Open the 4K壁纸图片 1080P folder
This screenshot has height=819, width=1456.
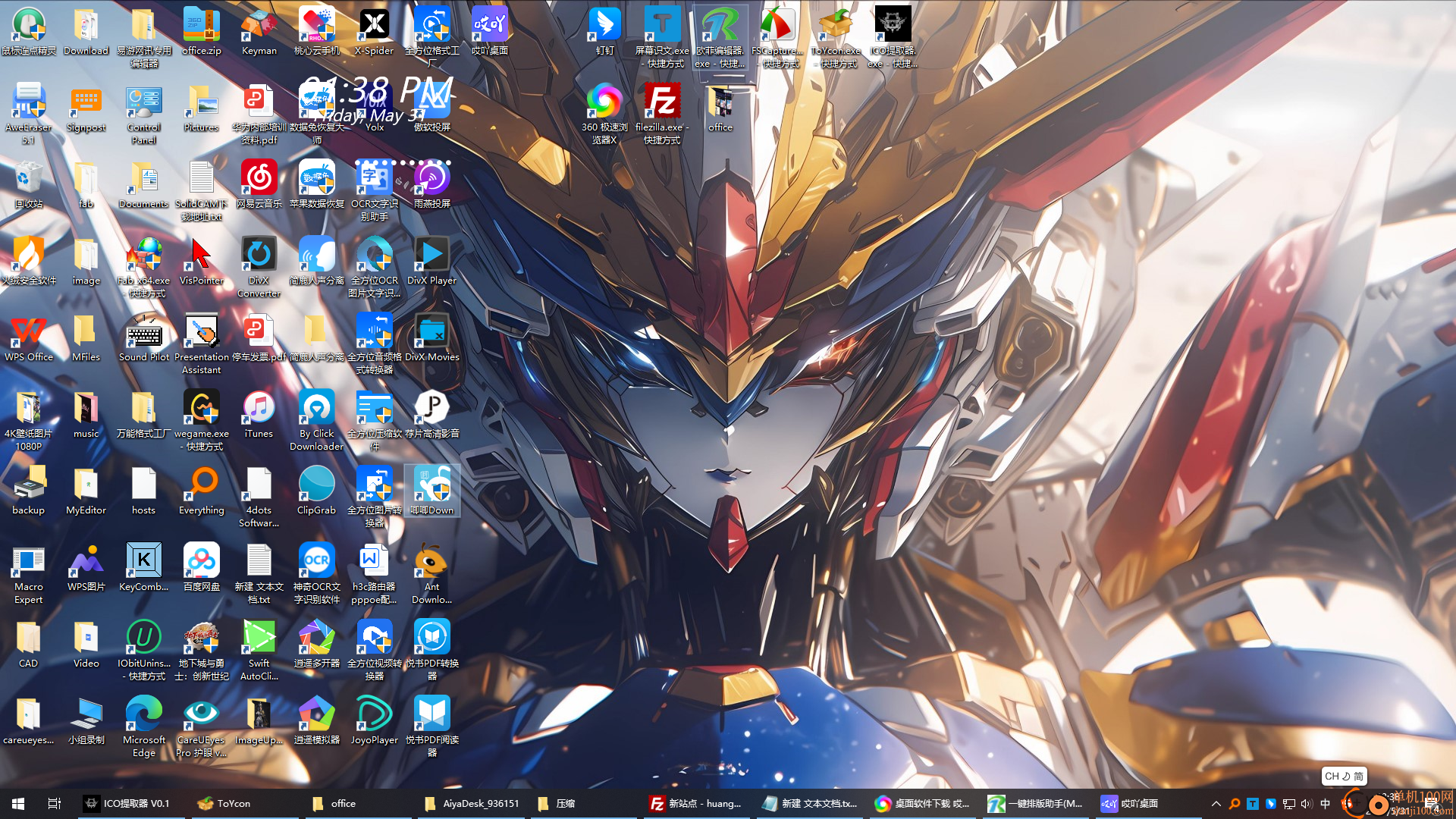point(29,420)
